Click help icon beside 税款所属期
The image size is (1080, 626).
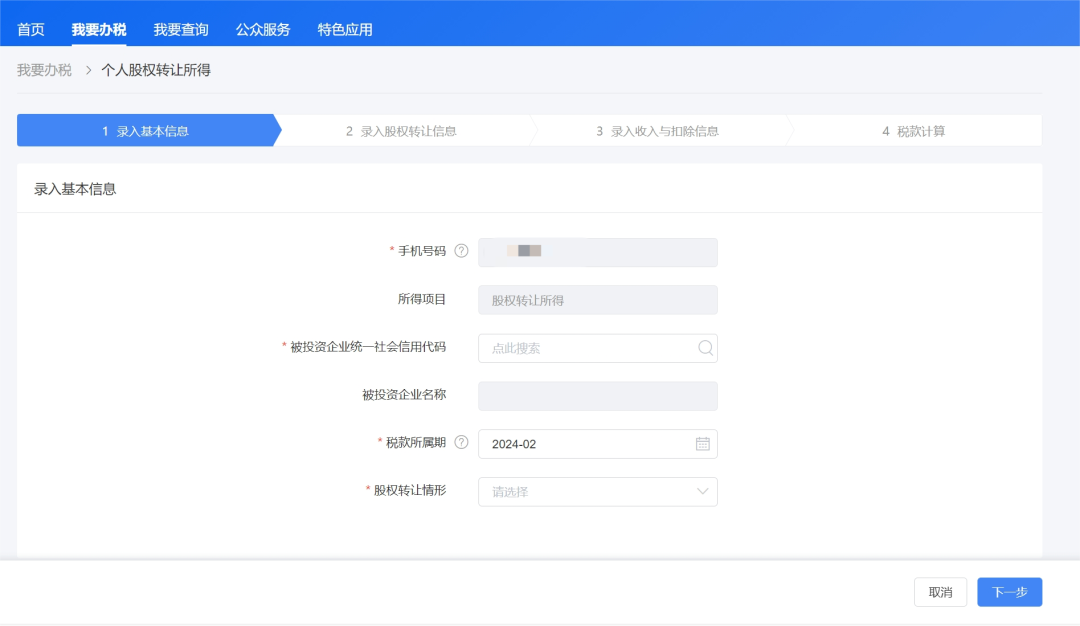461,442
